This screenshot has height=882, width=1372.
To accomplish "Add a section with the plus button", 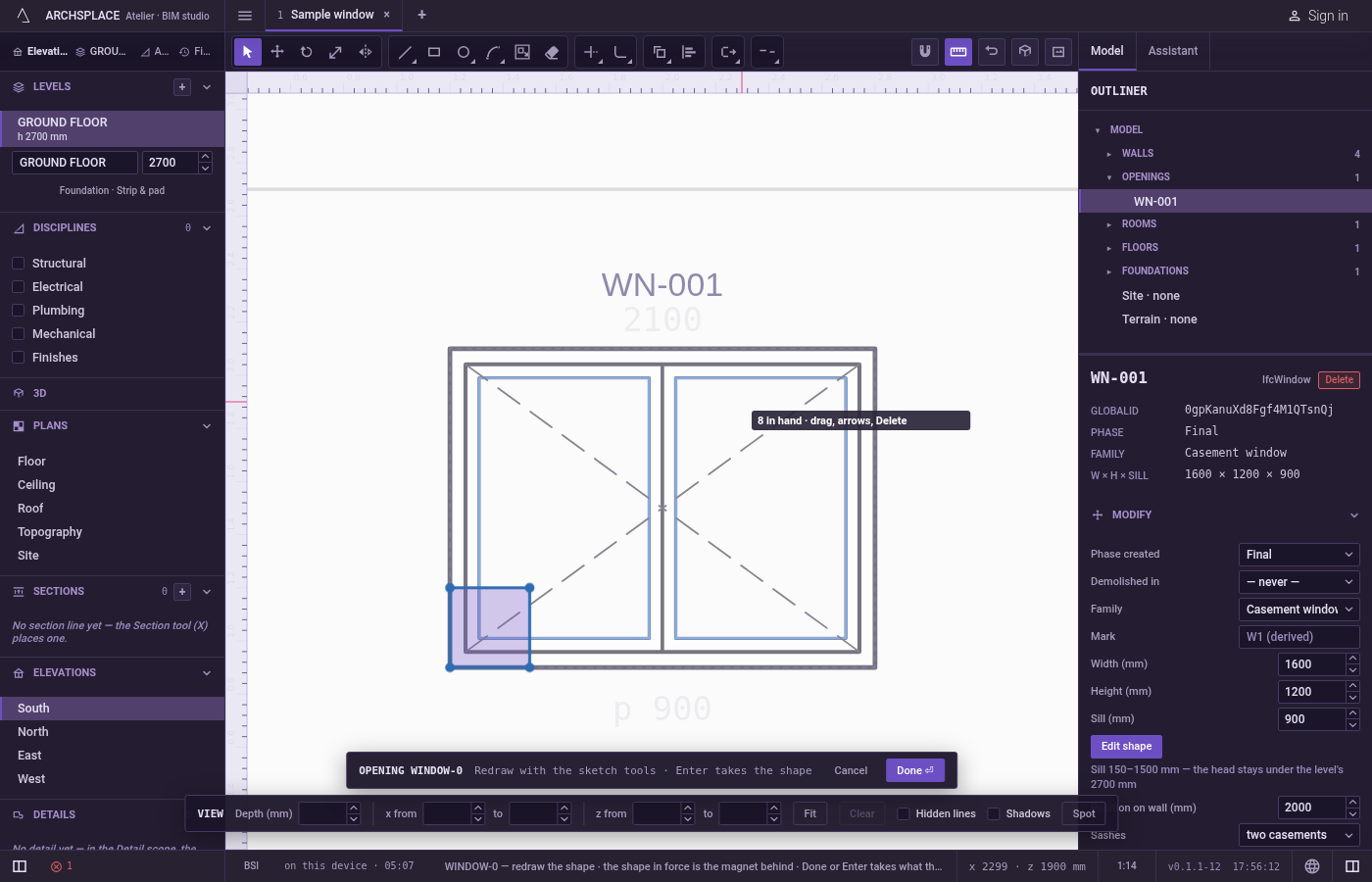I will point(182,592).
